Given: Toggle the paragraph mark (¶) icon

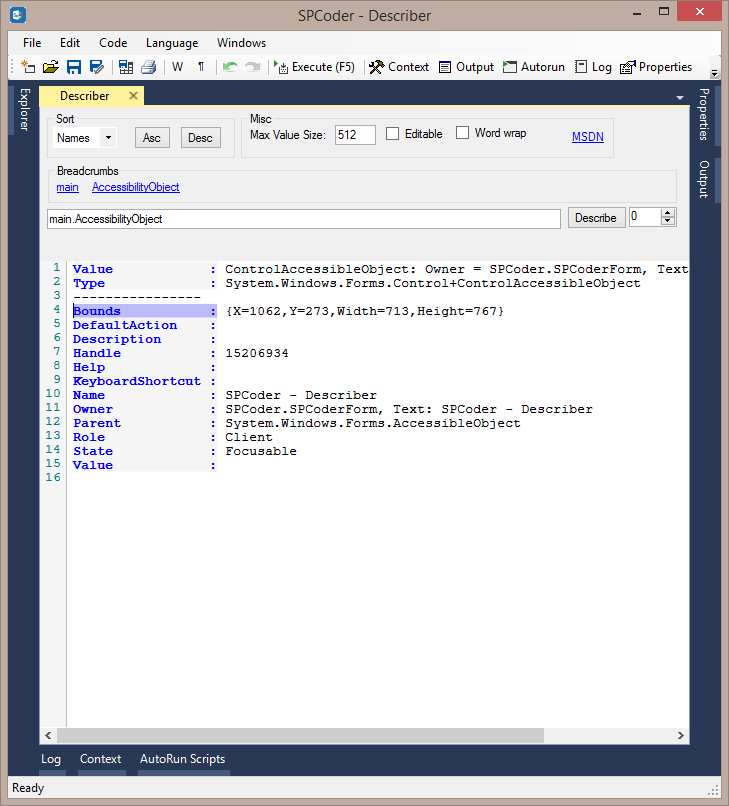Looking at the screenshot, I should [x=201, y=67].
